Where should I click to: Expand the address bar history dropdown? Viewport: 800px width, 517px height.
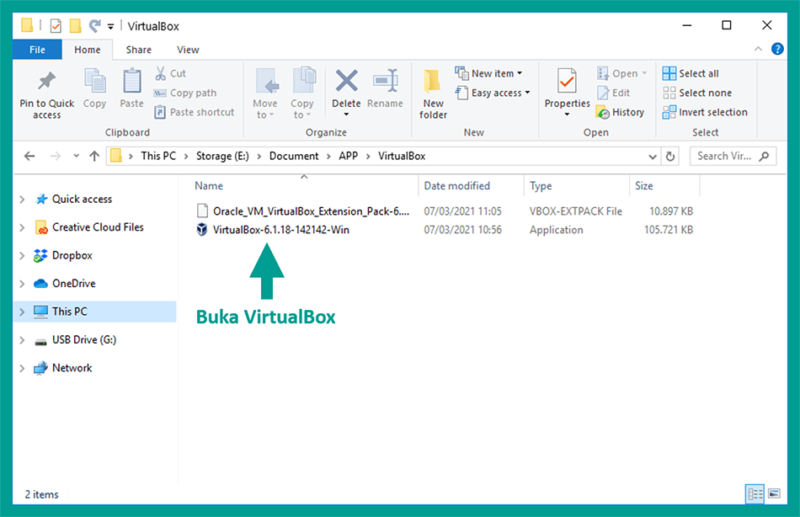coord(652,157)
